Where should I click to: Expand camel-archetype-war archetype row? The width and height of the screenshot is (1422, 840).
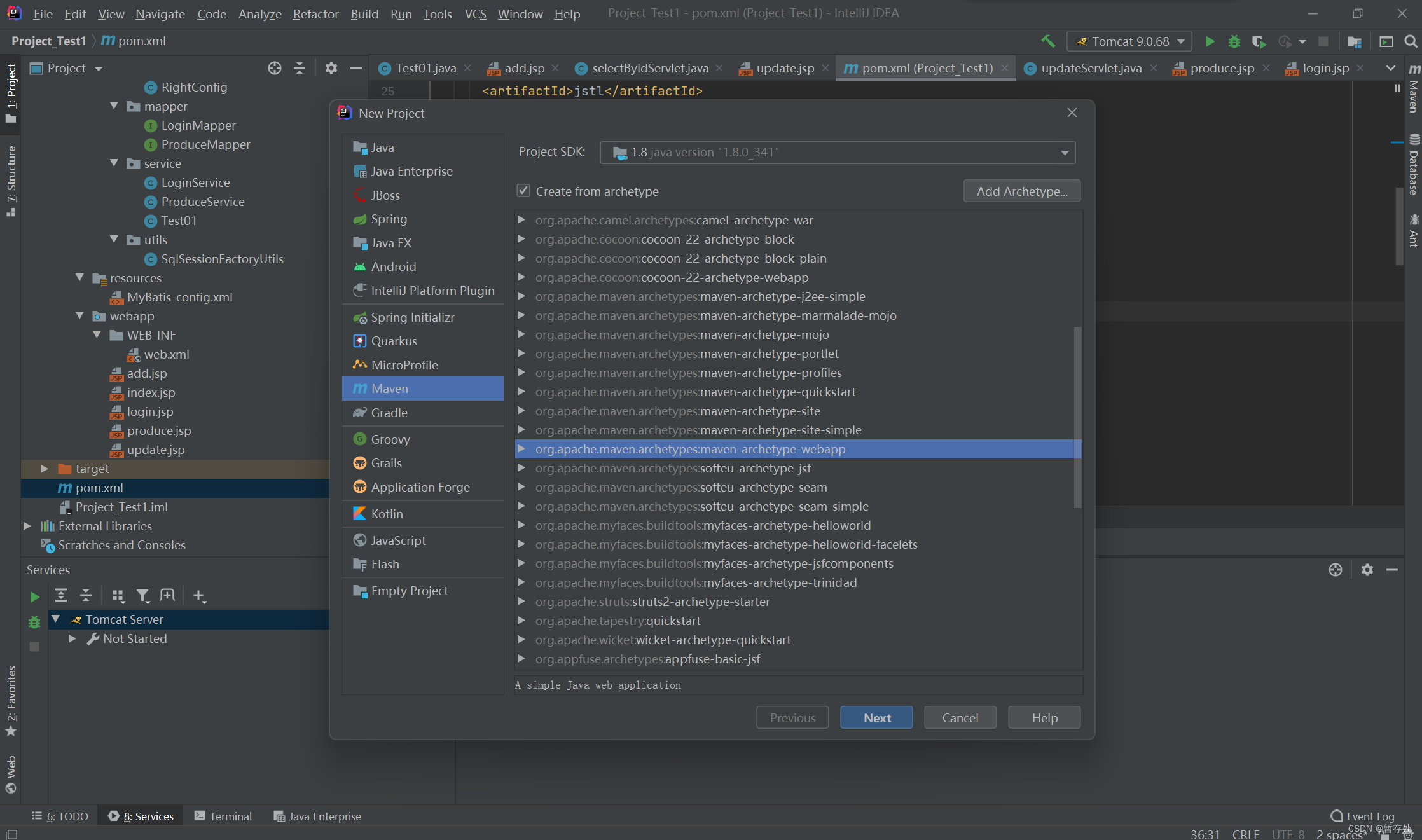pyautogui.click(x=521, y=220)
